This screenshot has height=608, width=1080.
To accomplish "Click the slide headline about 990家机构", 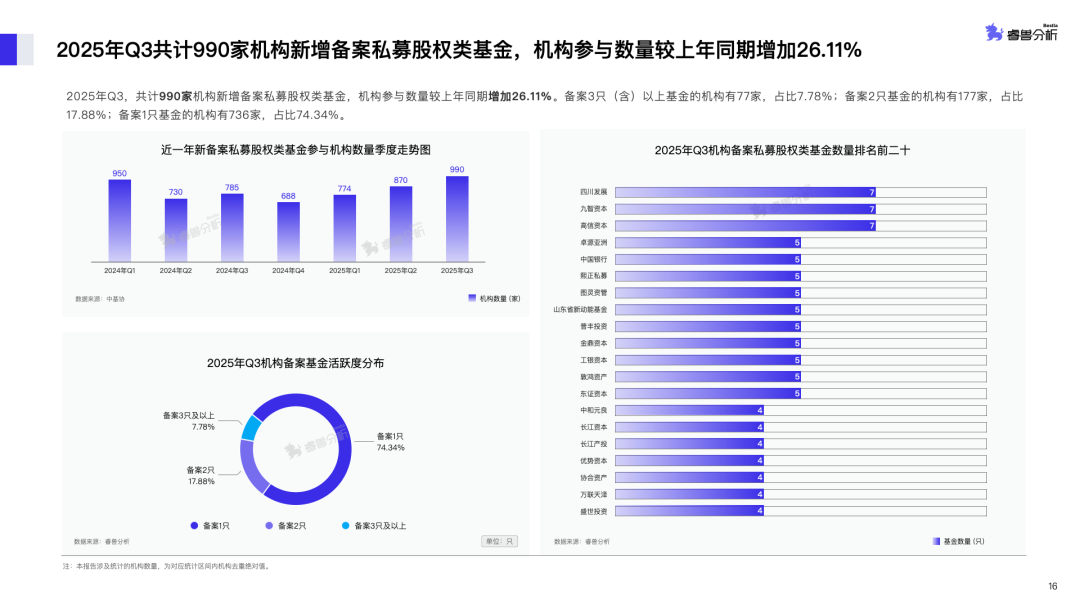I will coord(459,50).
